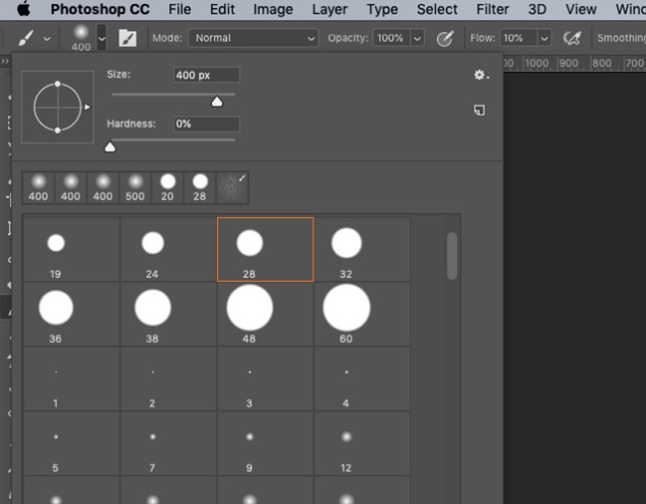Select soft brush preset size 9
The height and width of the screenshot is (504, 646).
(265, 444)
